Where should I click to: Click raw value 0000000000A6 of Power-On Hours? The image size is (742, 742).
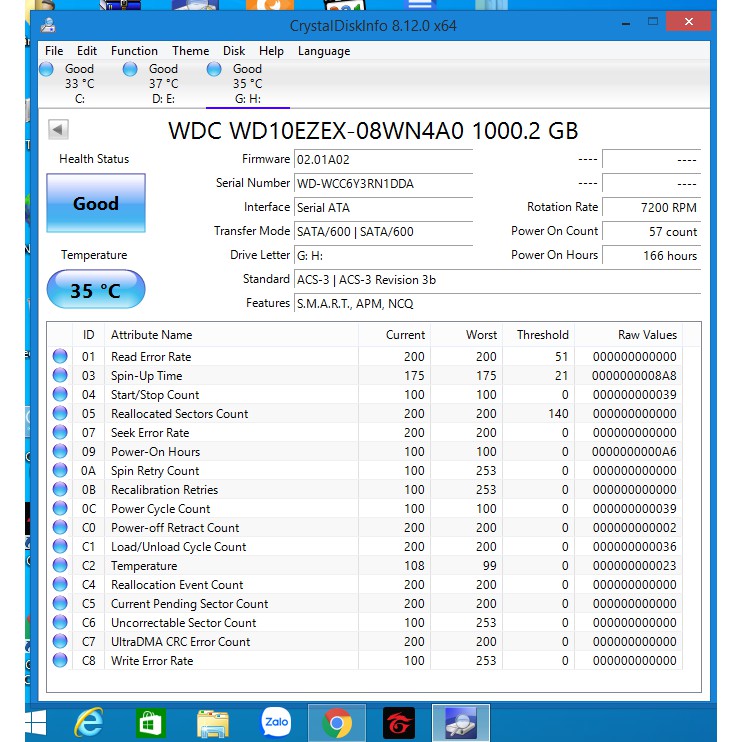[634, 452]
